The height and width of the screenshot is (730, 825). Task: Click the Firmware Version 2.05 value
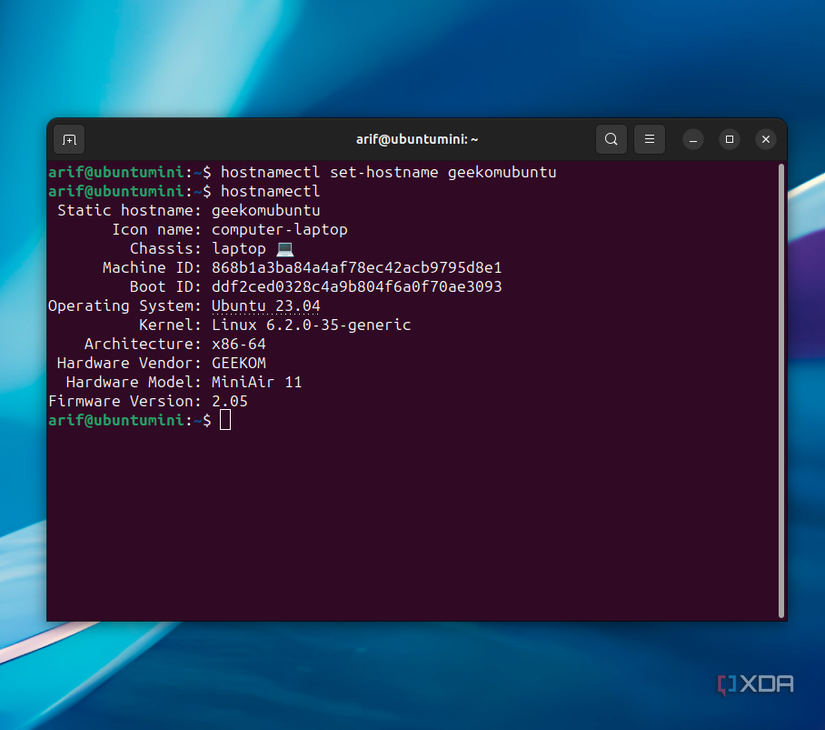point(229,400)
